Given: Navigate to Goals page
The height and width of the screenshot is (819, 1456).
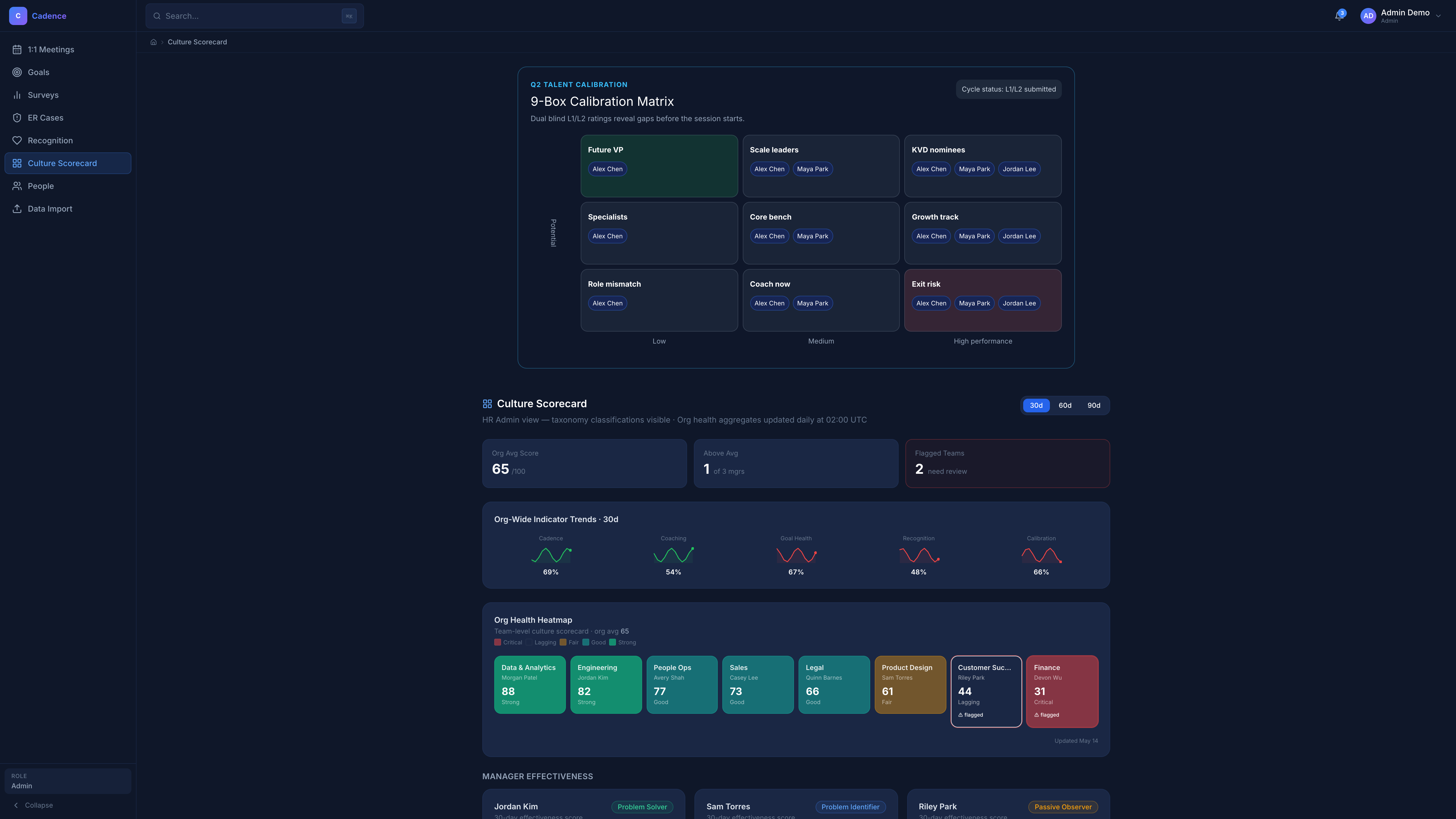Looking at the screenshot, I should tap(68, 72).
